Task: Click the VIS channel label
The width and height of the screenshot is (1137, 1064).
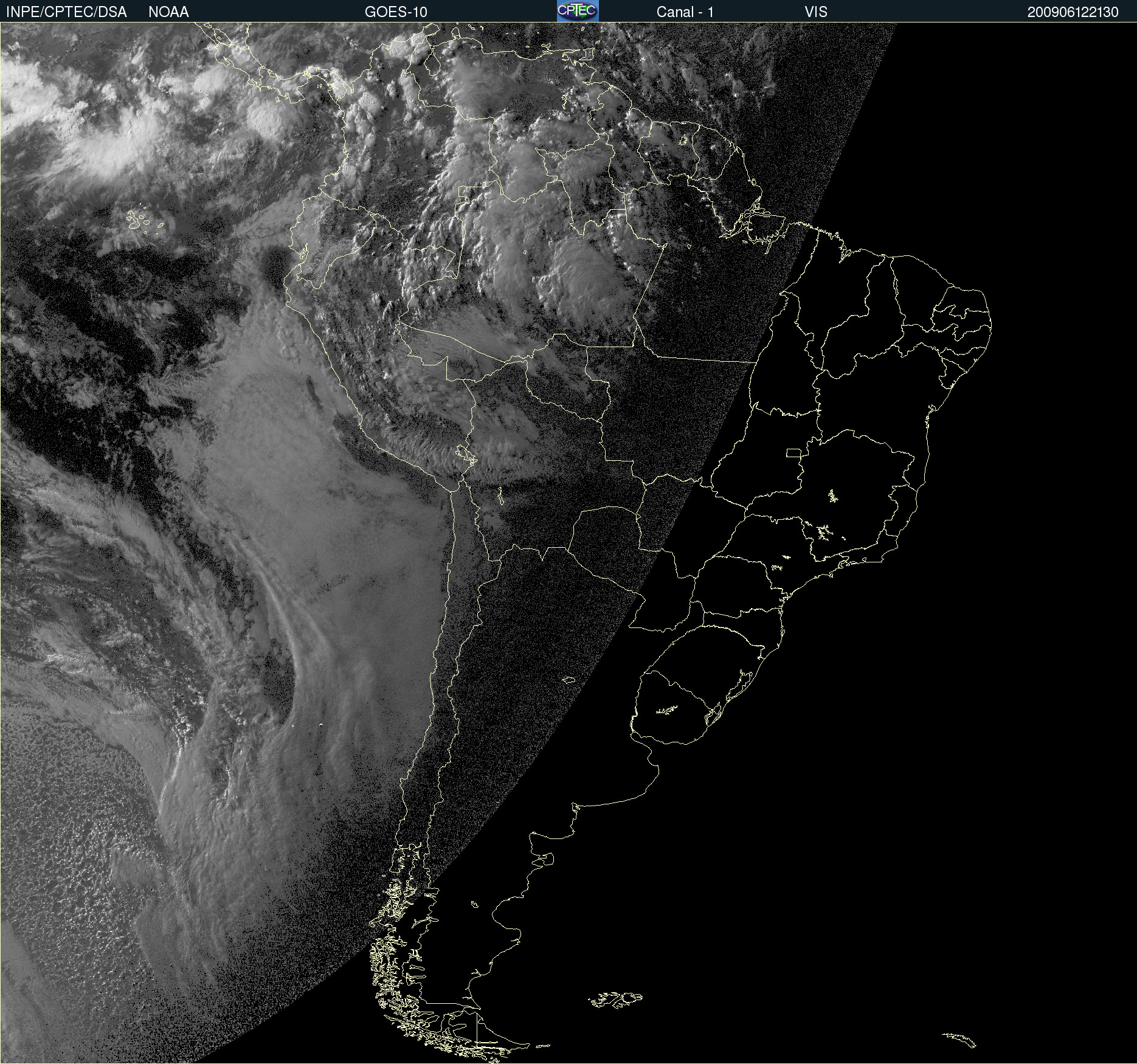Action: point(816,12)
